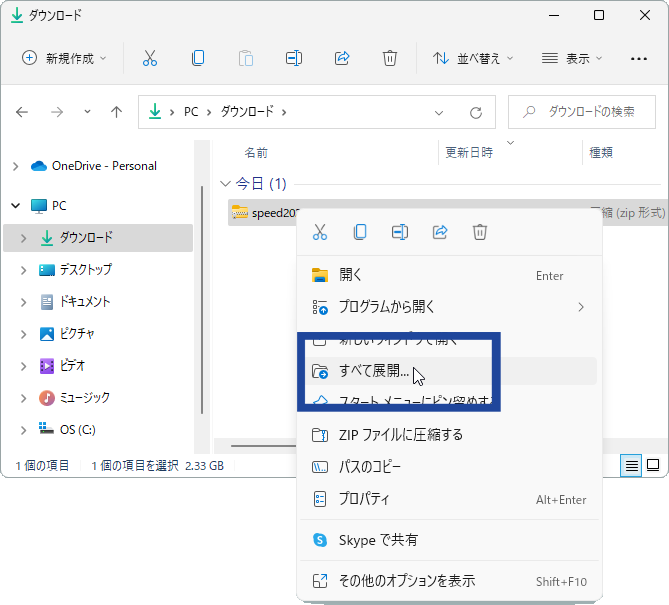Refresh the ダウンロード folder view
669x605 pixels.
pyautogui.click(x=476, y=112)
